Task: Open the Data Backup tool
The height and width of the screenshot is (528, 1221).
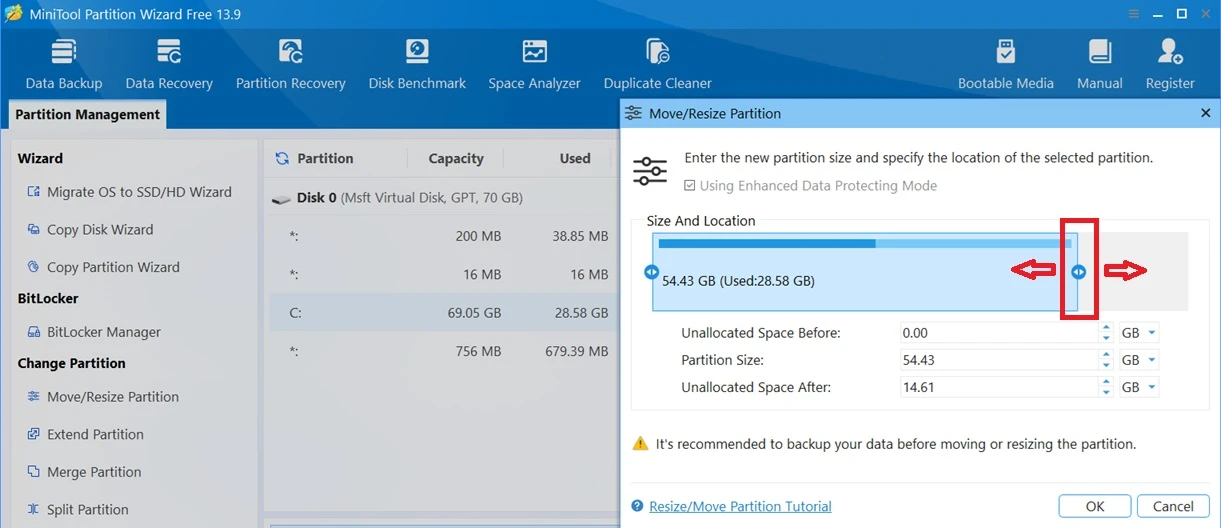Action: pyautogui.click(x=64, y=65)
